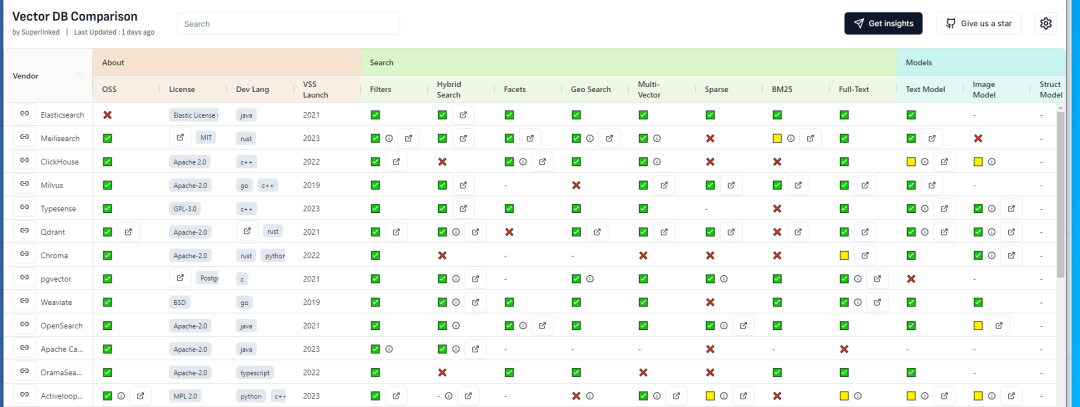Image resolution: width=1080 pixels, height=407 pixels.
Task: Click the OSS column header
Action: click(109, 90)
